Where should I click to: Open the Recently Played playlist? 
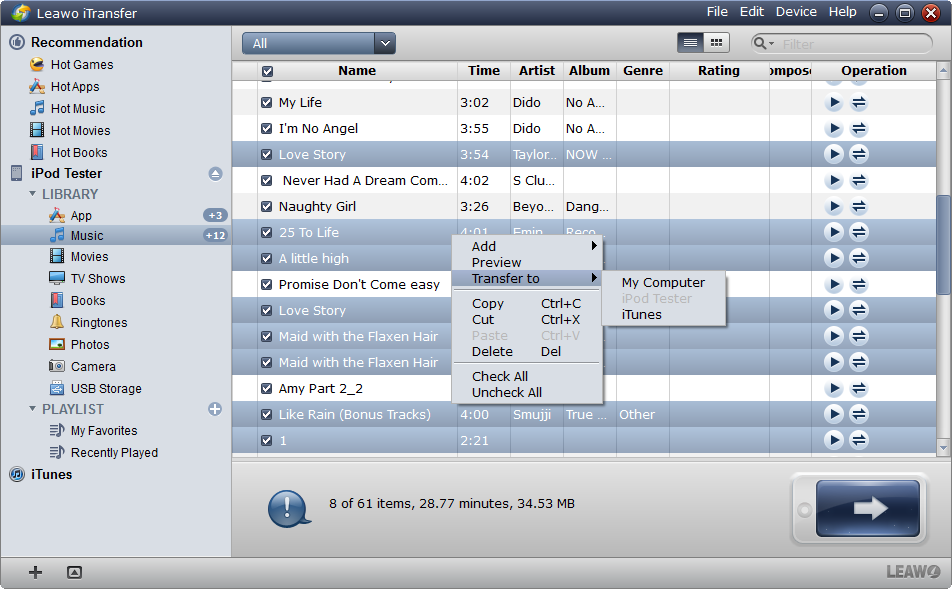[114, 452]
